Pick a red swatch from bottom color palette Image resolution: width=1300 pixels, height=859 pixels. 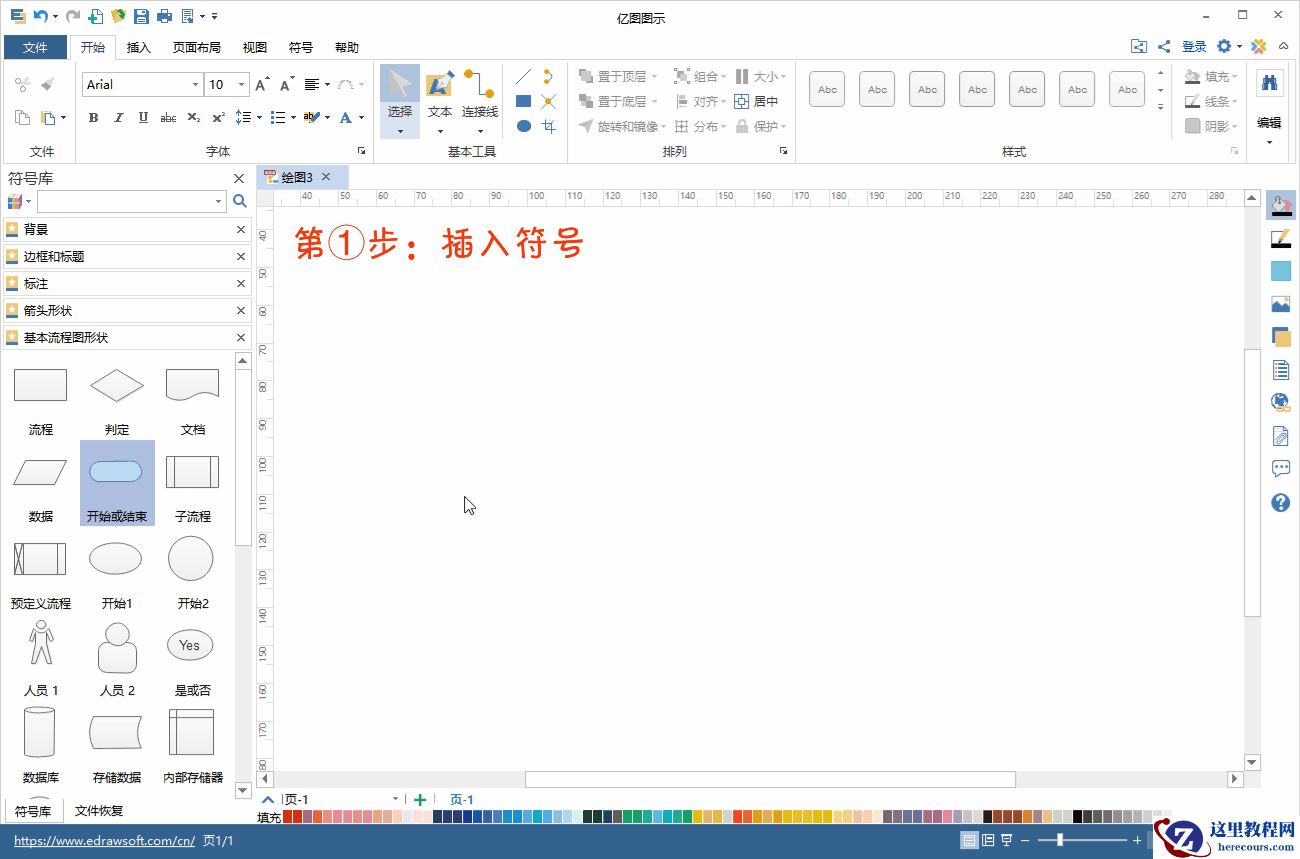[294, 816]
